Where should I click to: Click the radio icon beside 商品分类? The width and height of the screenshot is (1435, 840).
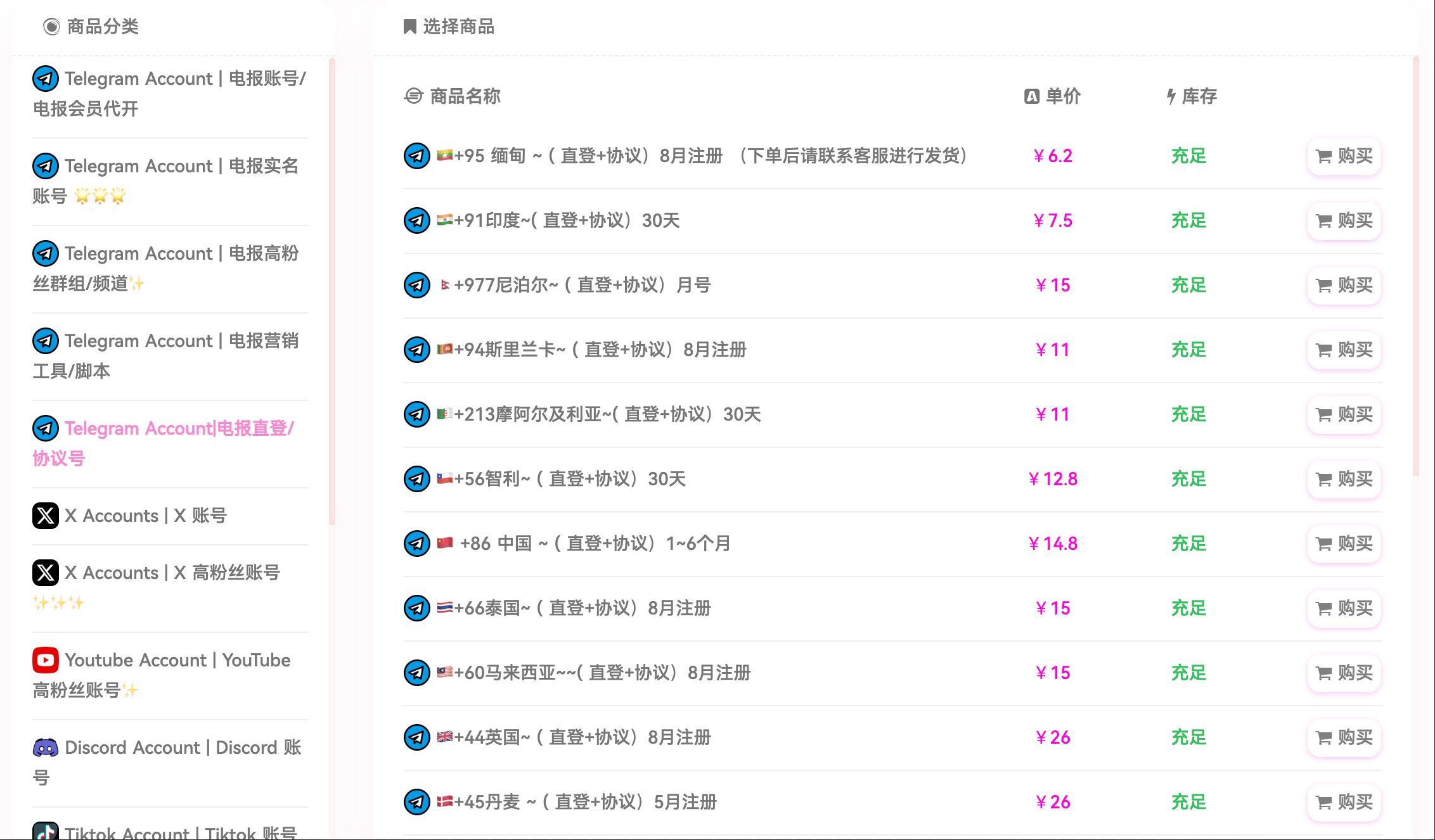click(x=51, y=27)
